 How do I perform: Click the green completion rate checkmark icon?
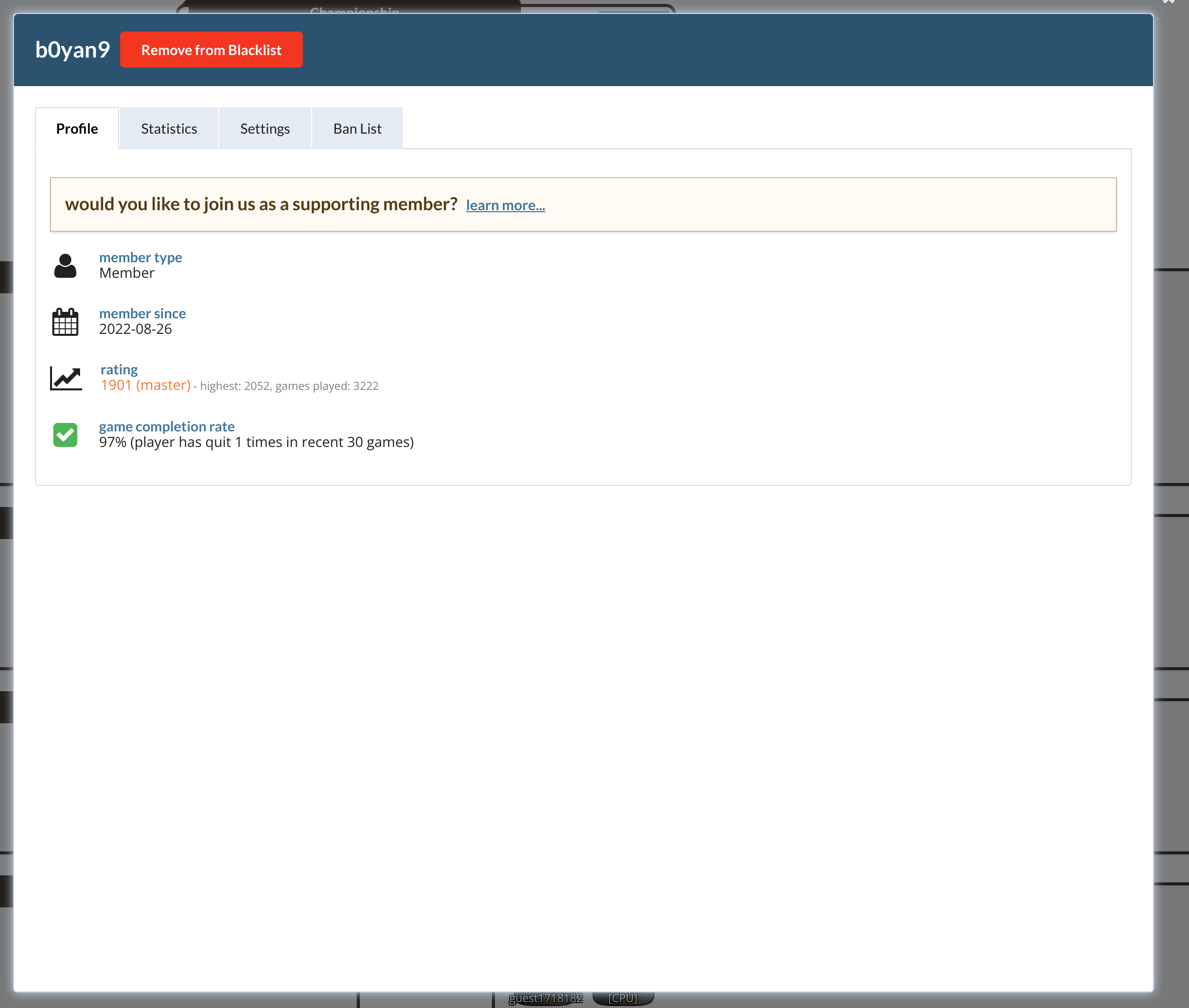pos(65,435)
